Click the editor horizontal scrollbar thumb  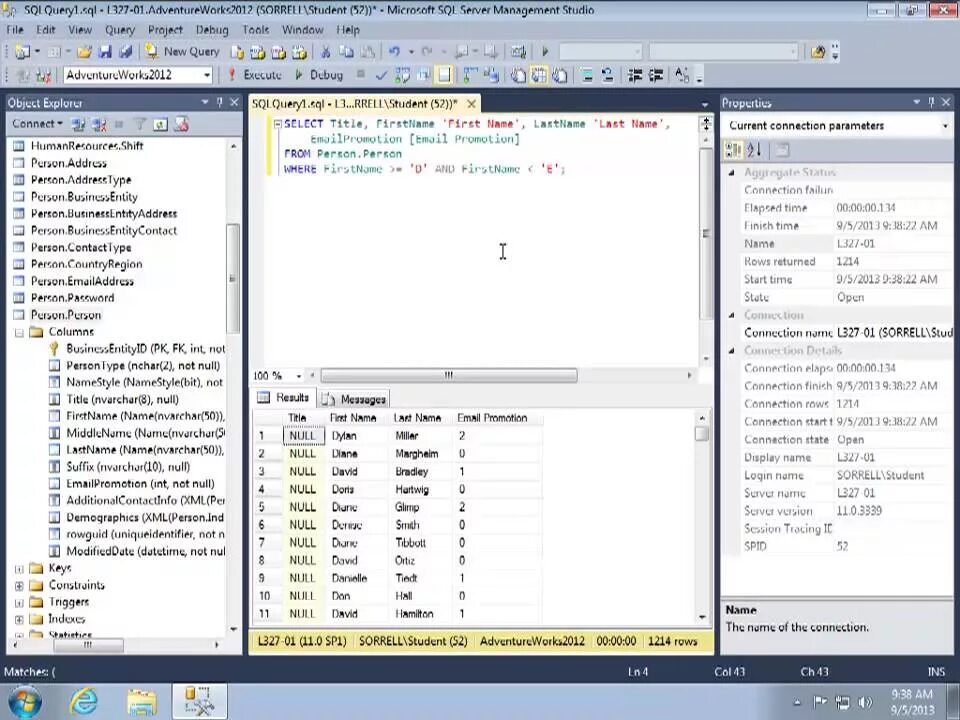[x=449, y=375]
